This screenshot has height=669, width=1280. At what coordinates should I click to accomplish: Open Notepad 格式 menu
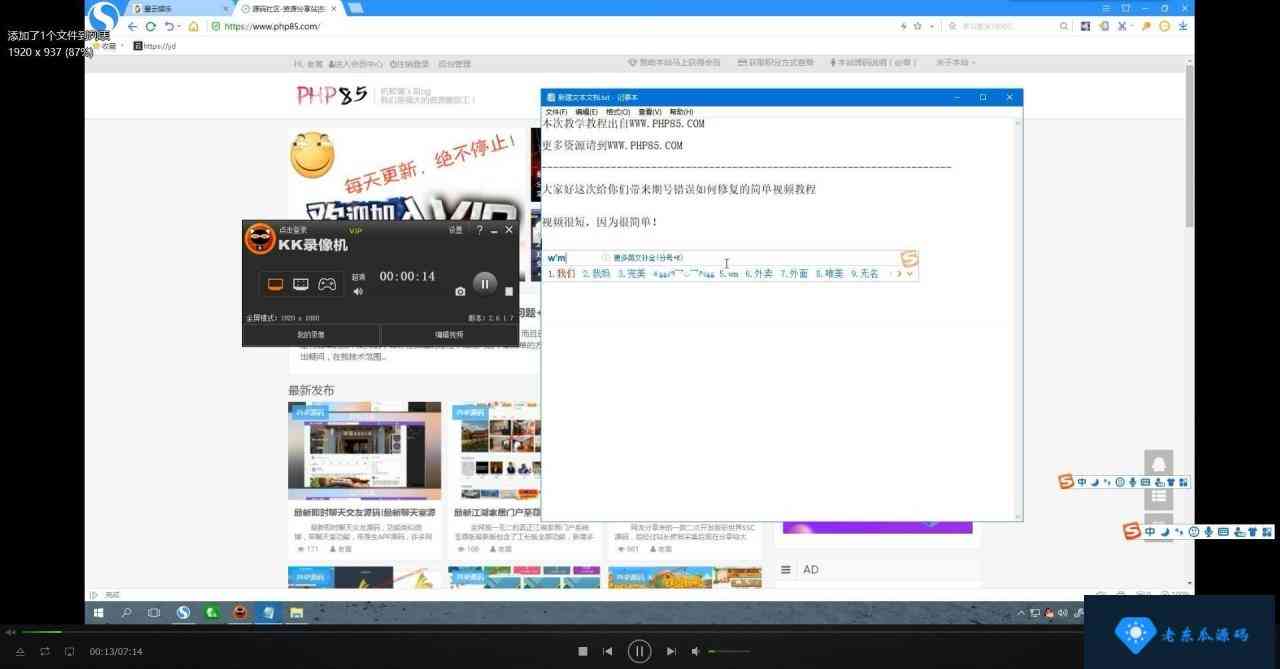tap(618, 112)
